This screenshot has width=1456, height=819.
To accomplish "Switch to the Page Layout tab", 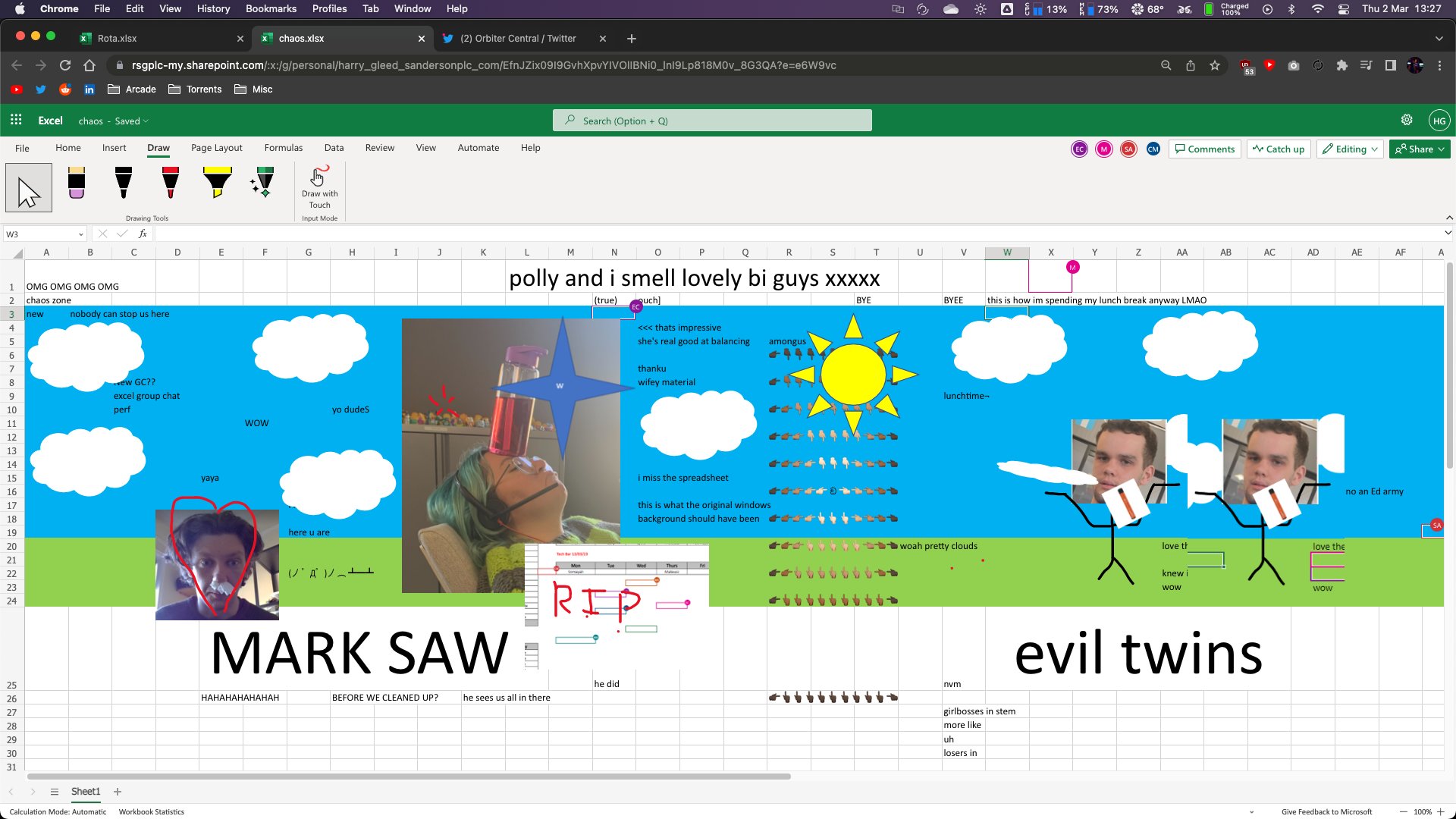I will click(216, 148).
